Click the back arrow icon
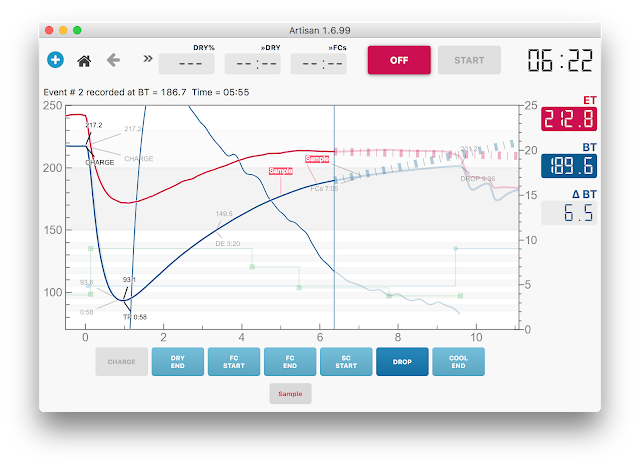Image resolution: width=640 pixels, height=468 pixels. (113, 60)
